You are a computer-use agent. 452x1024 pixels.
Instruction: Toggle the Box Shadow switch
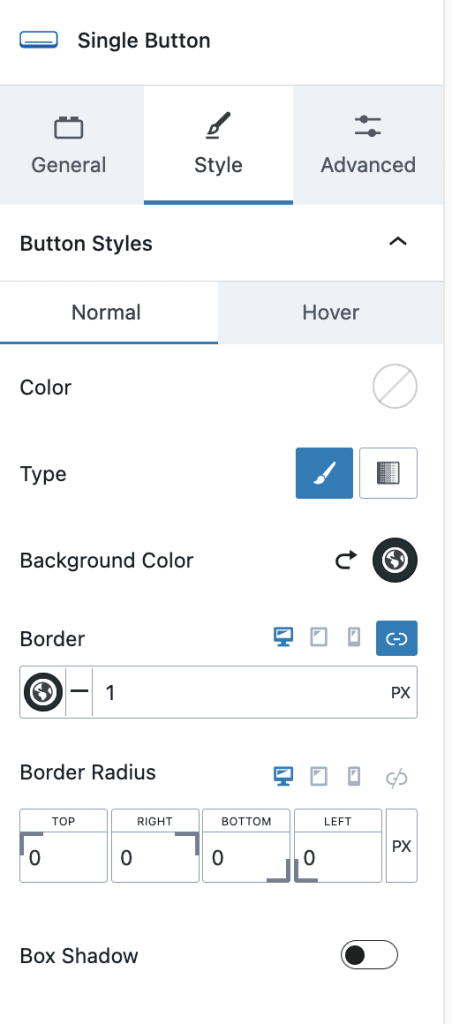point(369,955)
